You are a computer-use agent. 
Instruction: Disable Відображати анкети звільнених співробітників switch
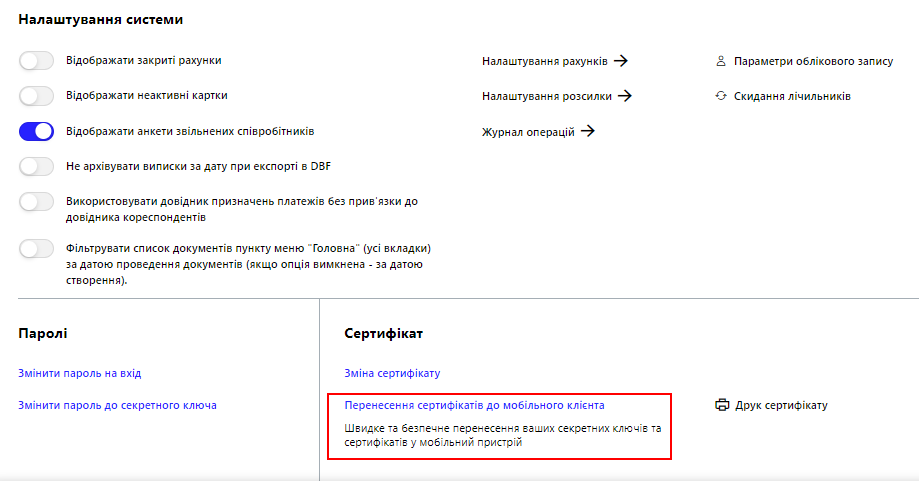point(36,131)
